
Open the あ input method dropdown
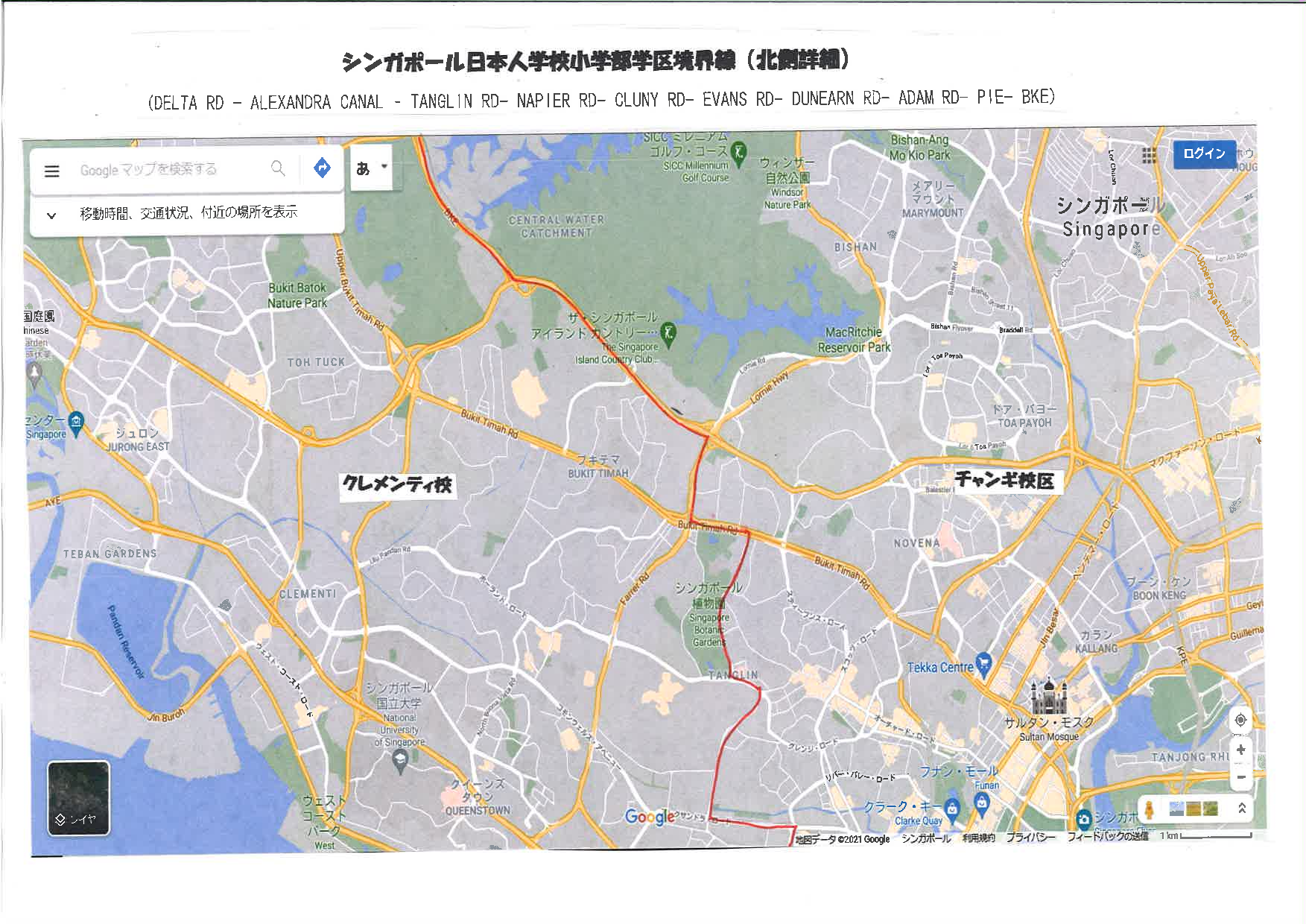coord(371,168)
